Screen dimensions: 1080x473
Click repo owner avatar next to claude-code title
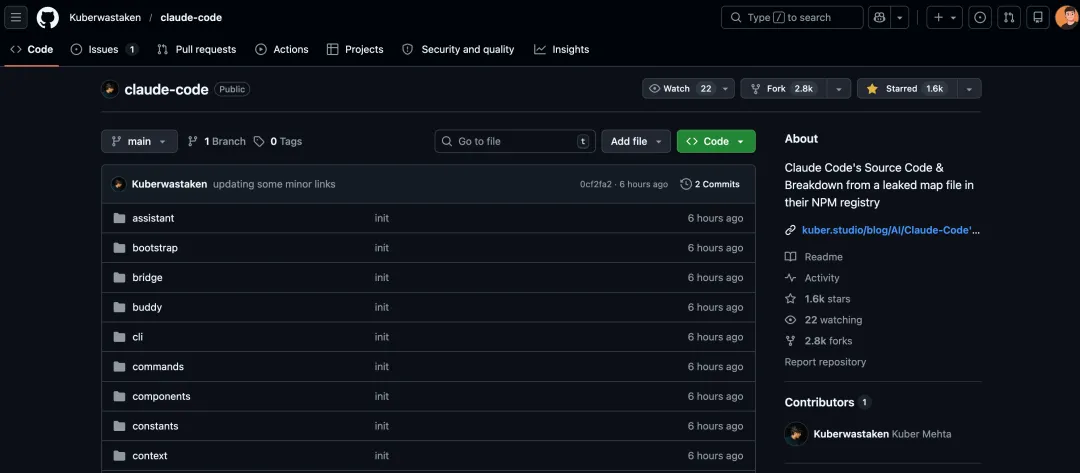[x=110, y=89]
